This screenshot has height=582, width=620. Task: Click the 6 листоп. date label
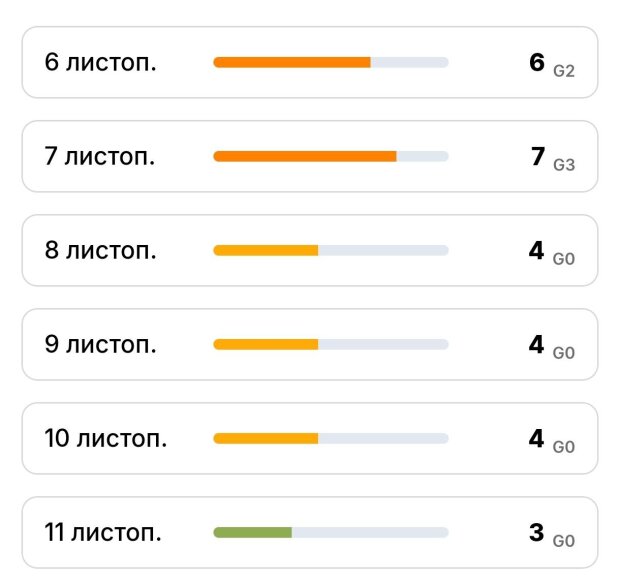pyautogui.click(x=100, y=62)
